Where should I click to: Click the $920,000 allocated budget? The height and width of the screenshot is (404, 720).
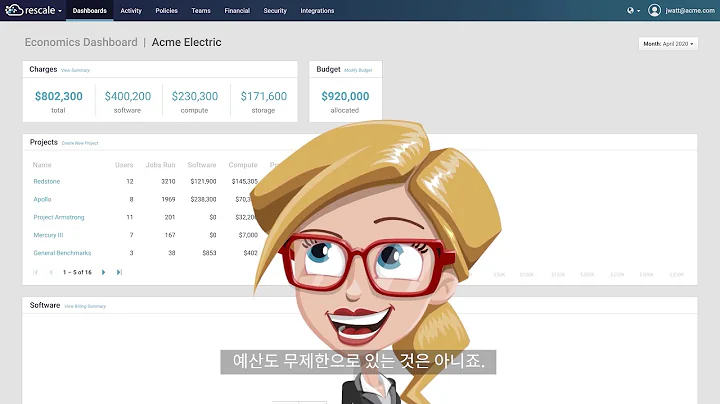tap(345, 96)
